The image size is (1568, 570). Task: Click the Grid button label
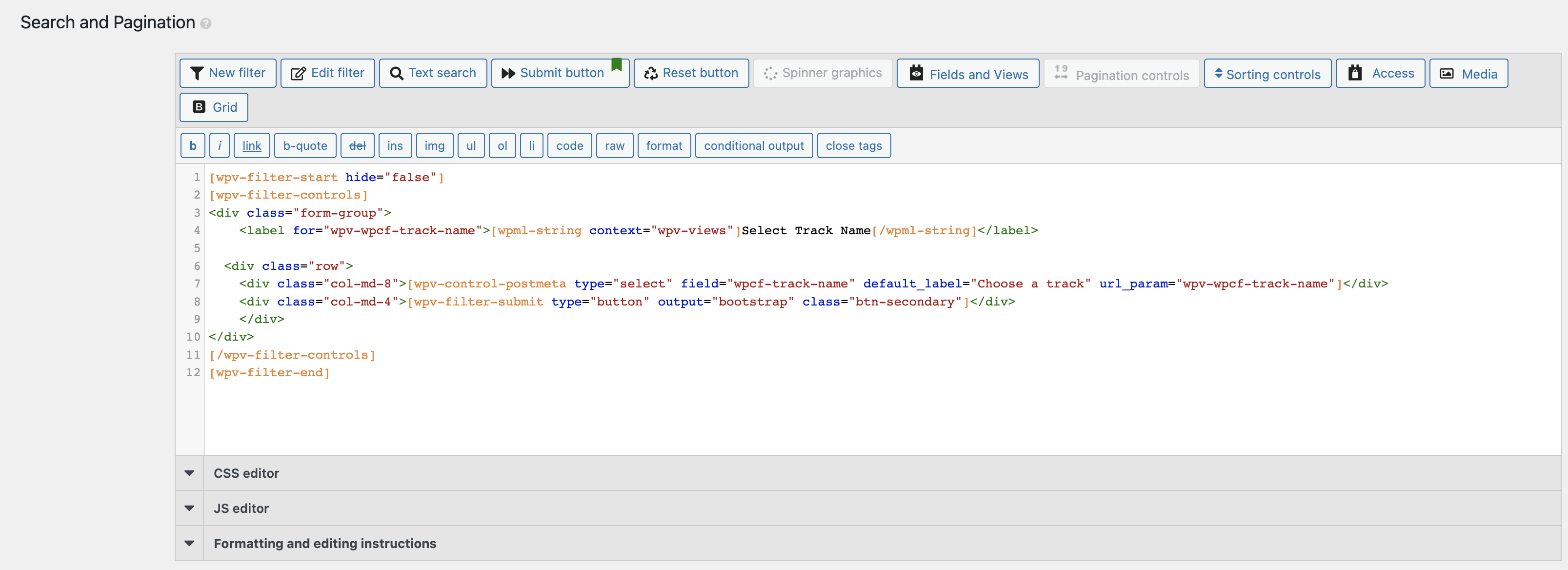click(x=224, y=107)
